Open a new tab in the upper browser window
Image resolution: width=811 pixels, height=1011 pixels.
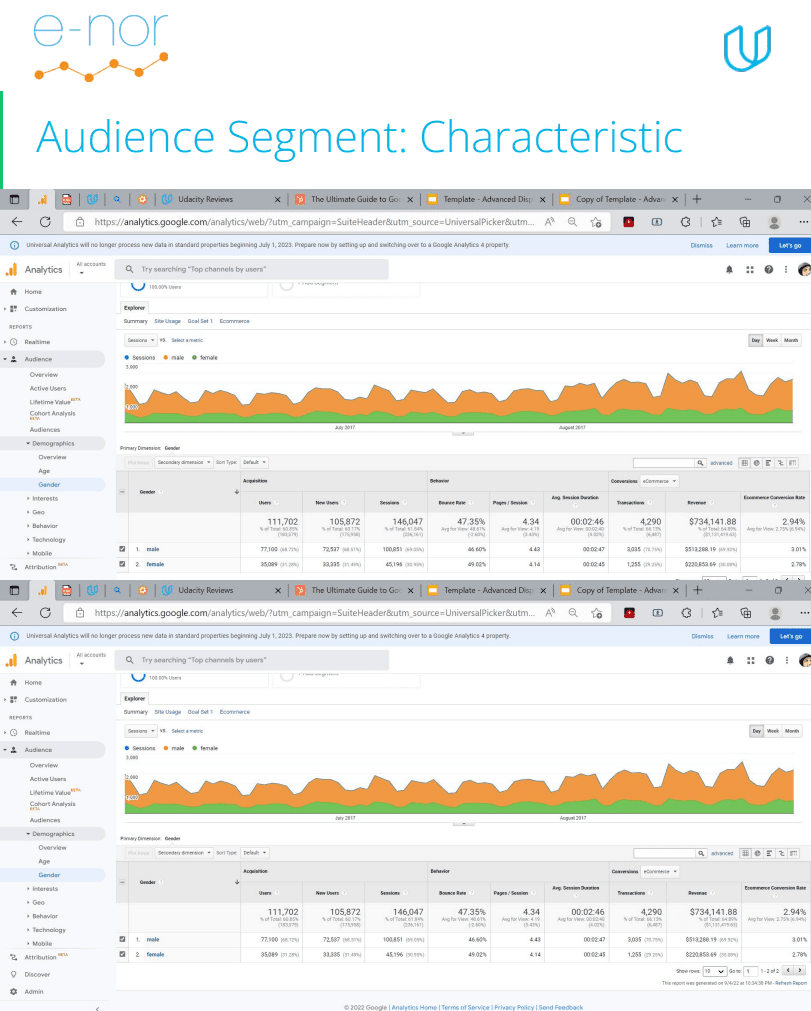click(696, 199)
